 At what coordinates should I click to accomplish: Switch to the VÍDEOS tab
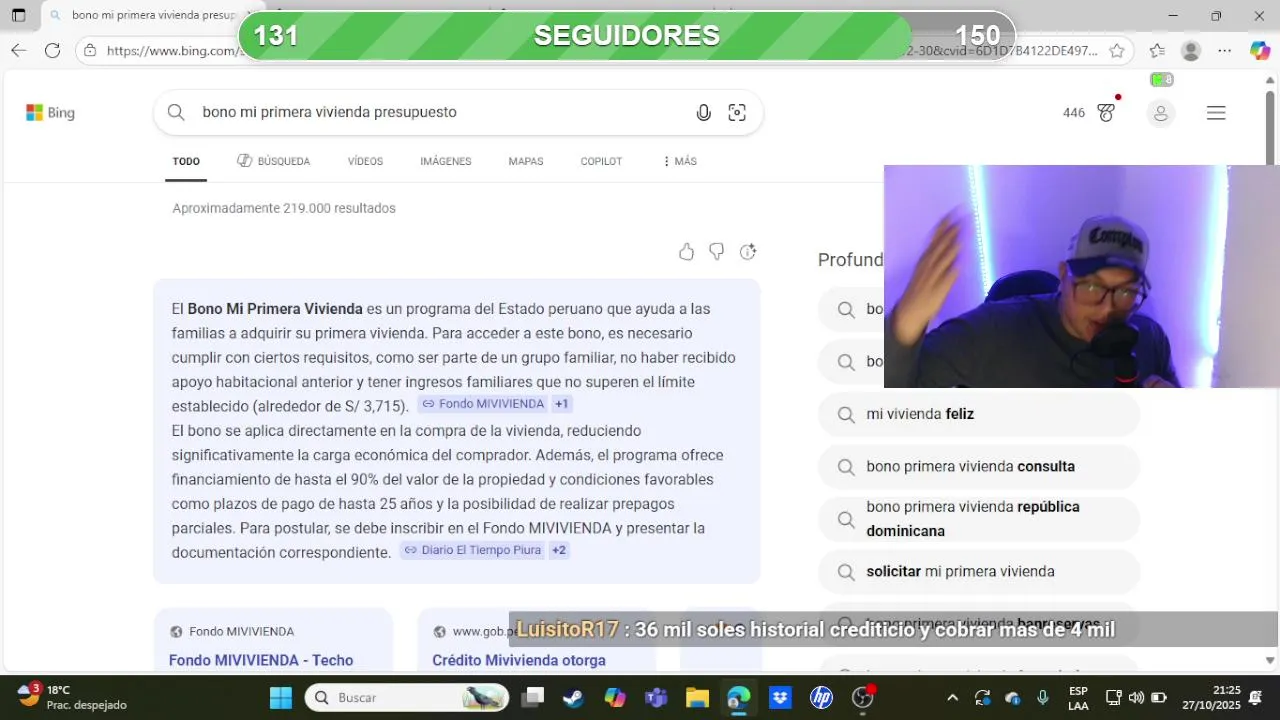click(365, 161)
